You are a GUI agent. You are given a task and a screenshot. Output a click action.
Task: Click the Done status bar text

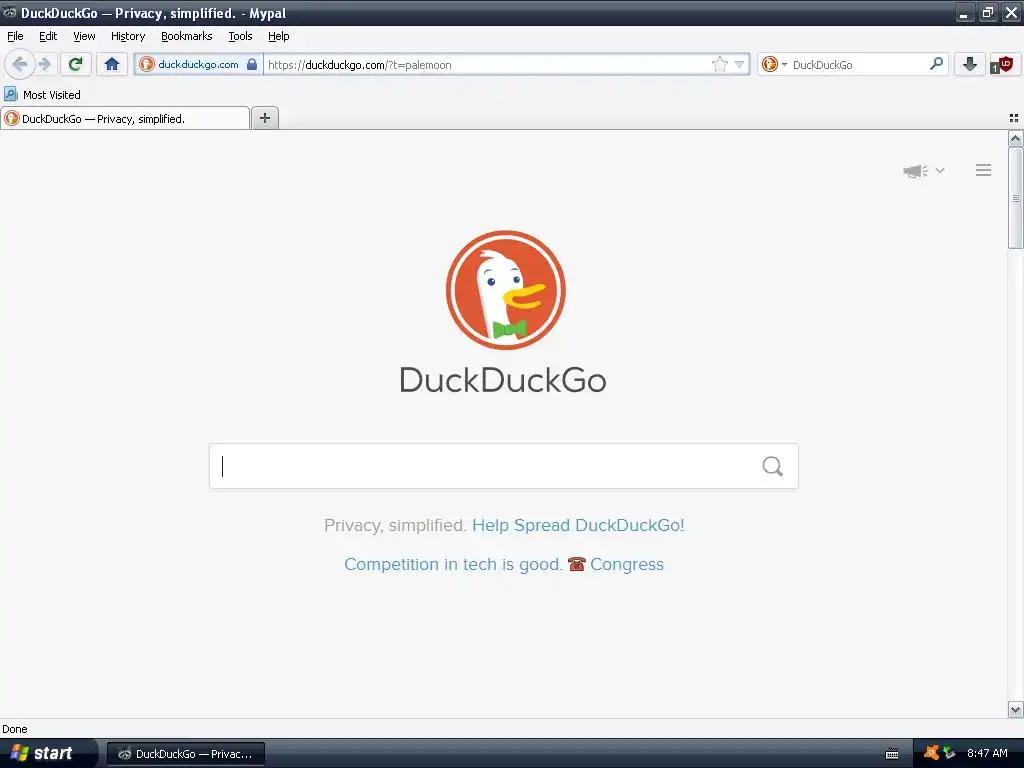[14, 729]
